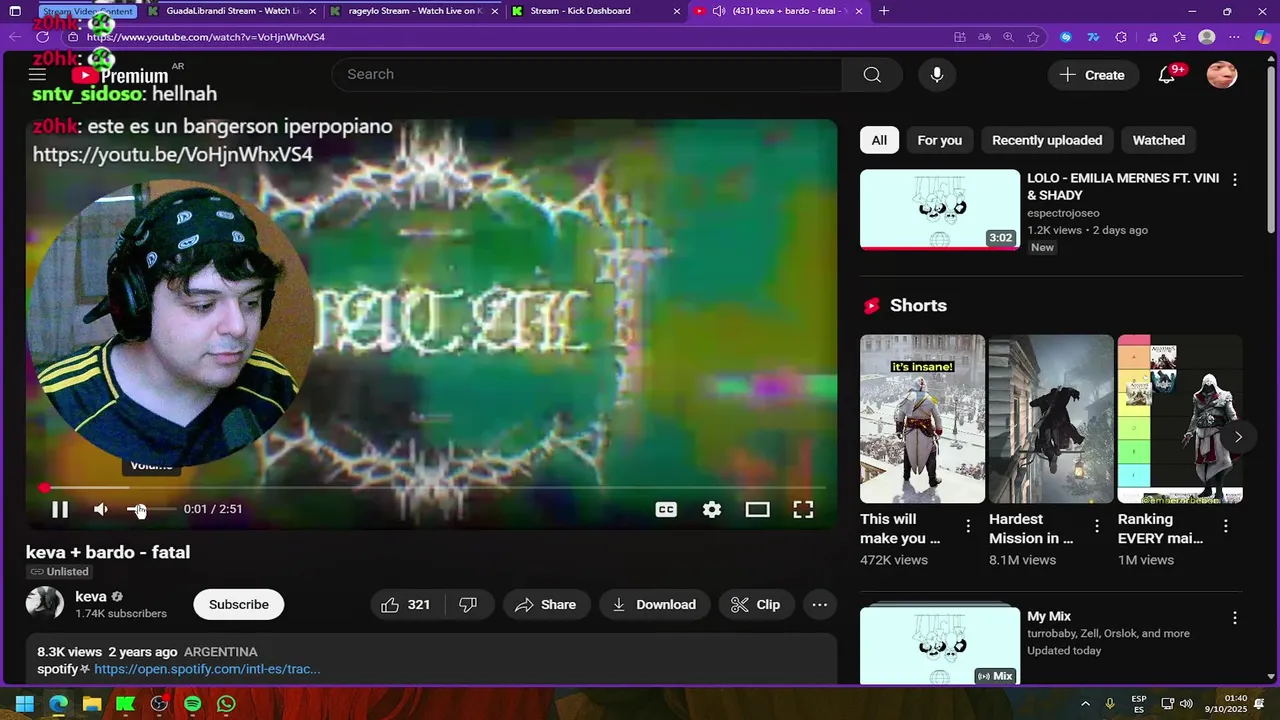
Task: Open OBS Studio from the taskbar
Action: pos(159,704)
